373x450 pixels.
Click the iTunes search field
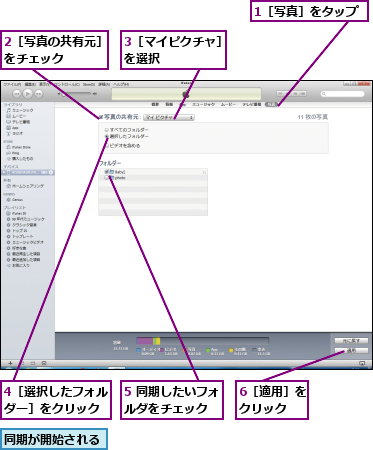pyautogui.click(x=342, y=94)
